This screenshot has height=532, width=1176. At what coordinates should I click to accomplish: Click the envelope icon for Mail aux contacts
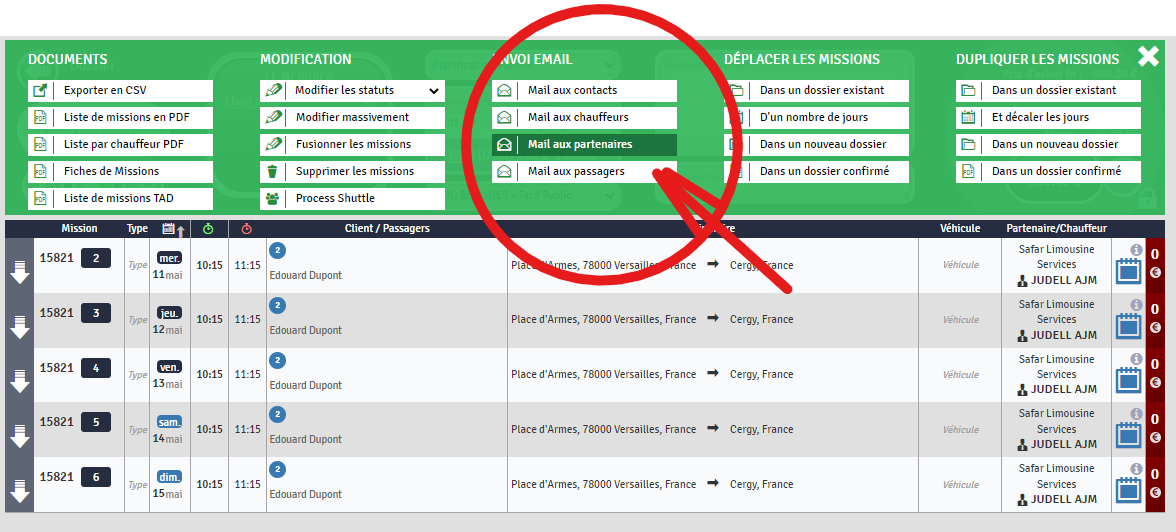505,90
